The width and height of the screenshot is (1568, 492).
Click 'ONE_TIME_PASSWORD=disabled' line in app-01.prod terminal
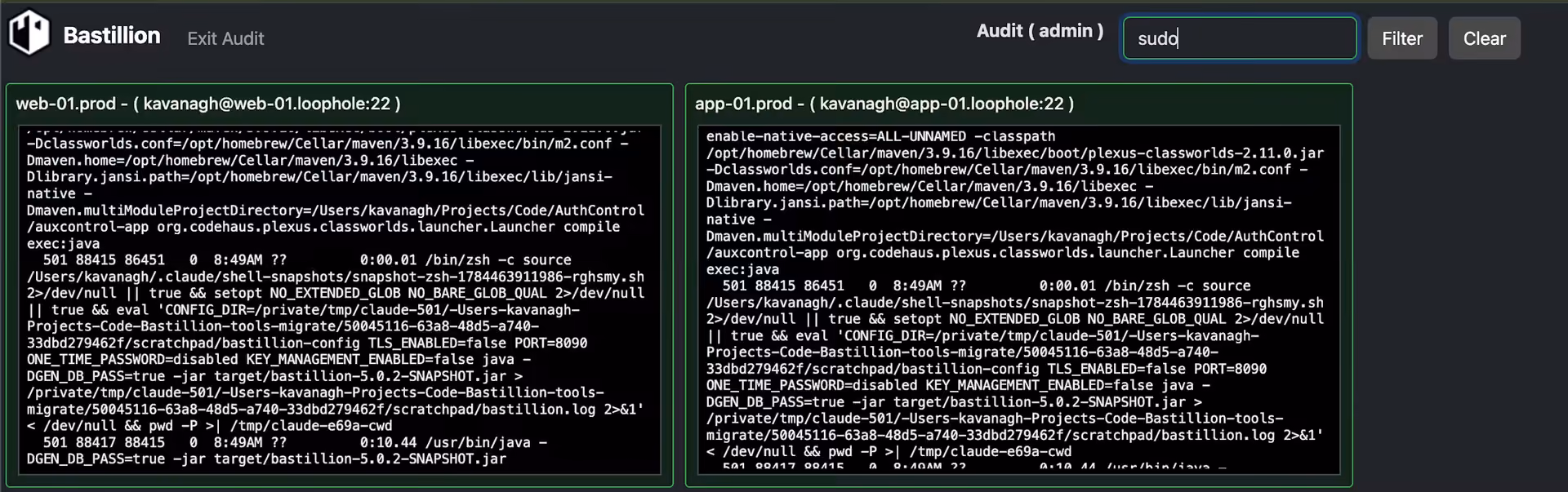[959, 385]
